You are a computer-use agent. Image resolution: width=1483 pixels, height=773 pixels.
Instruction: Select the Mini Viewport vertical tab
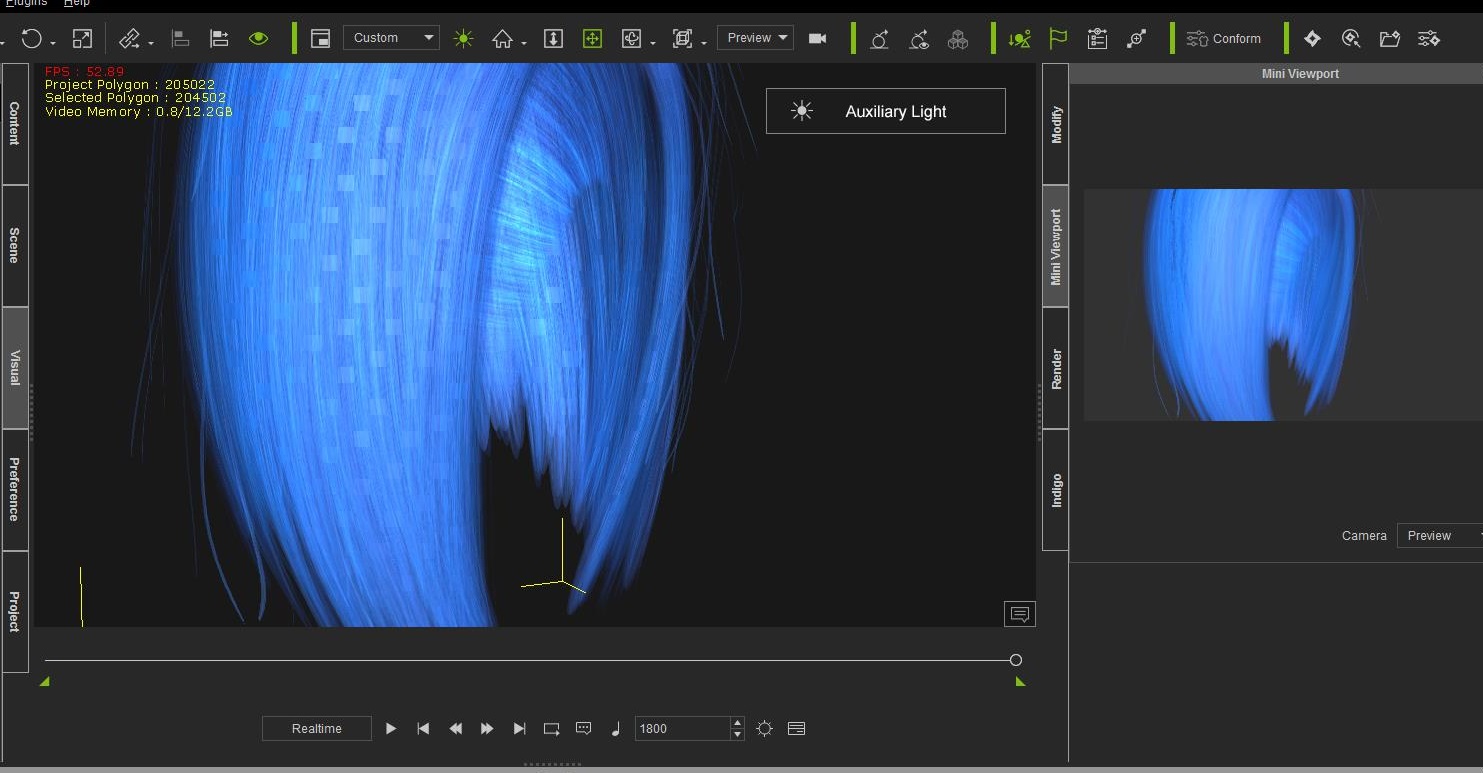1056,246
